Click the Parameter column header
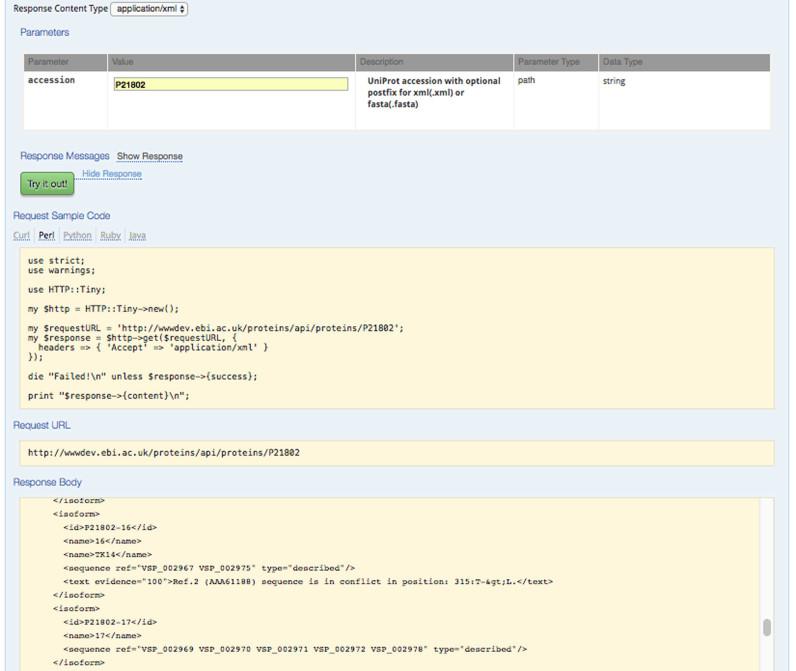 [x=49, y=62]
